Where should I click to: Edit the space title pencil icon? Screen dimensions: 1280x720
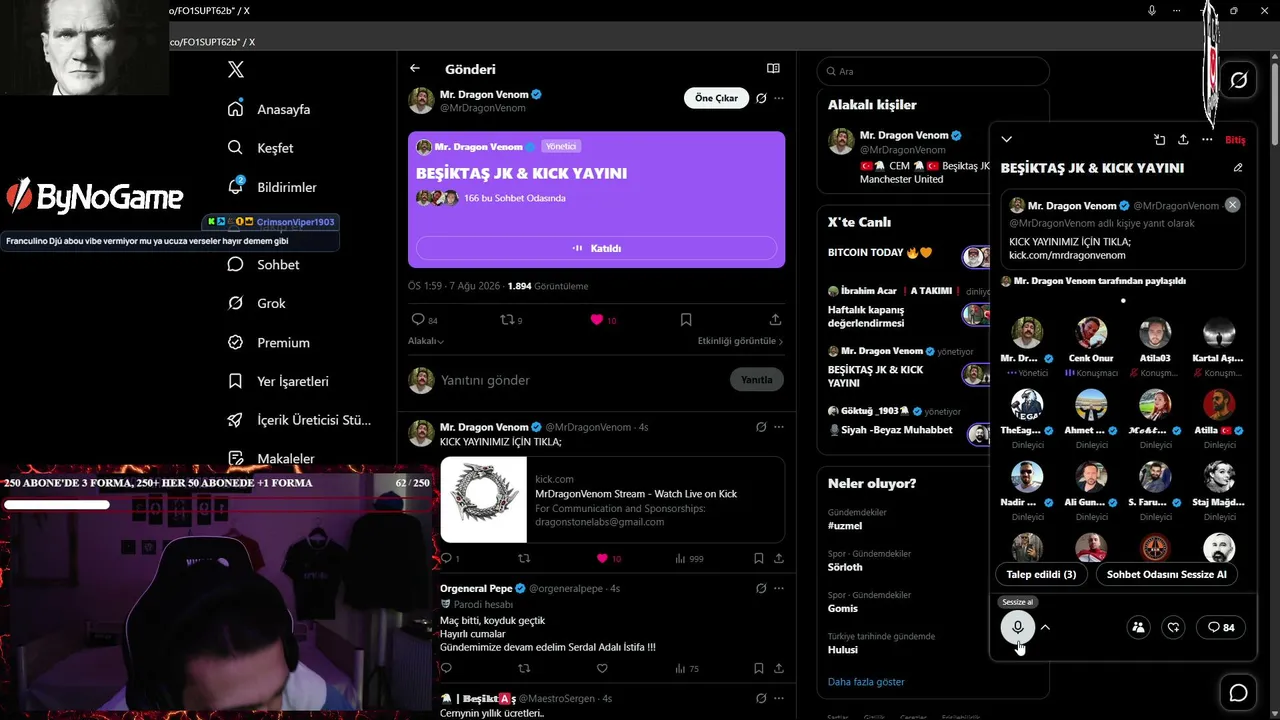coord(1238,168)
